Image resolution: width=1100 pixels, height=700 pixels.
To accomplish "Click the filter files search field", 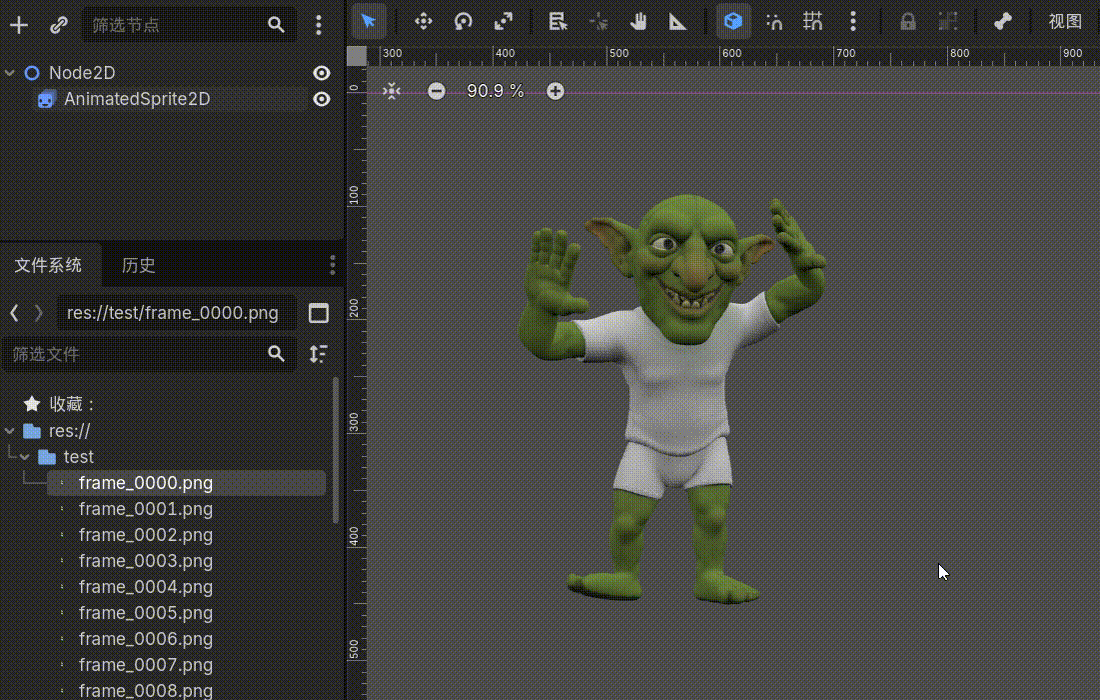I will coord(149,354).
